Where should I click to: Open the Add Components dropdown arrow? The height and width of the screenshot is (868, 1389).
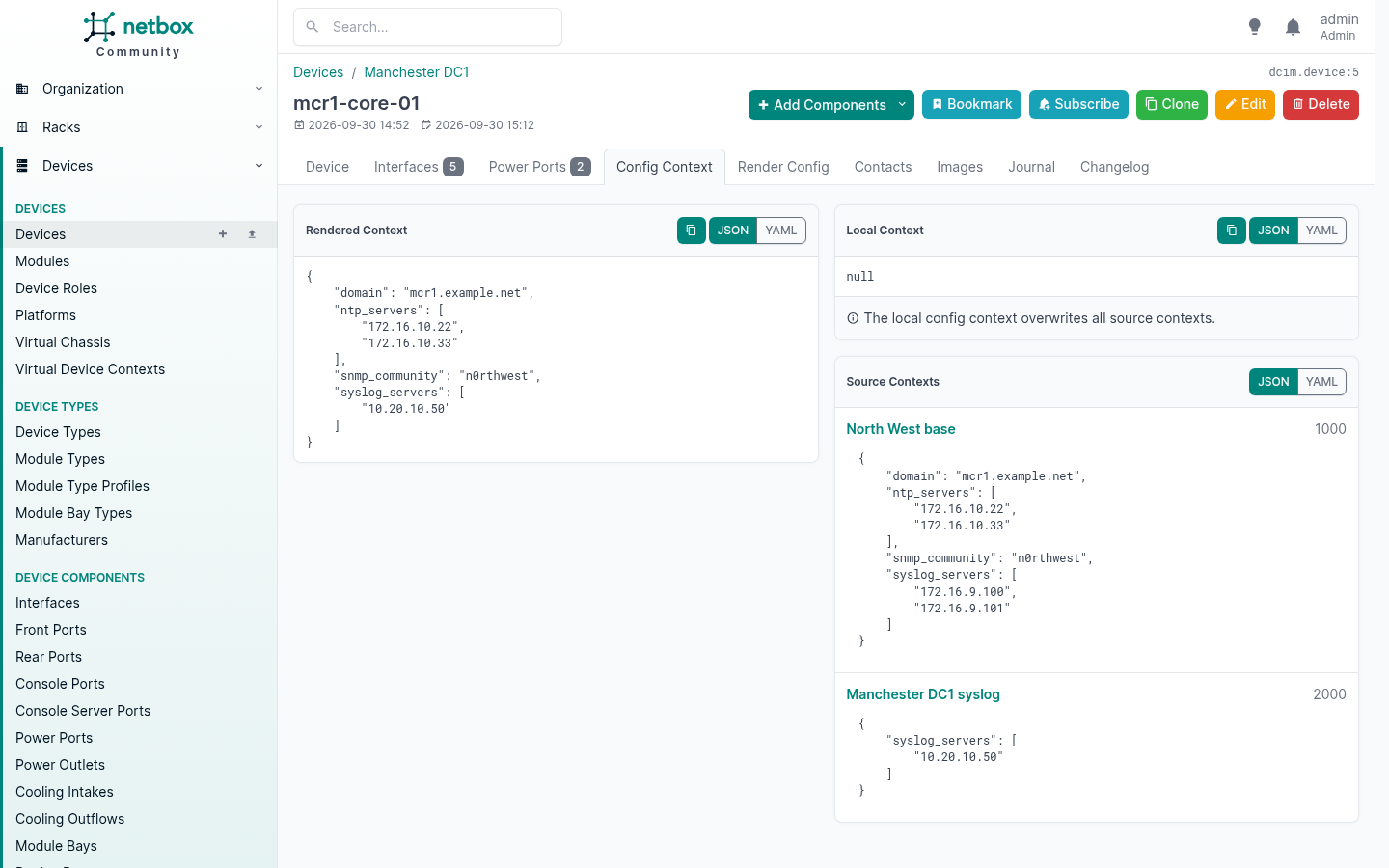tap(903, 104)
